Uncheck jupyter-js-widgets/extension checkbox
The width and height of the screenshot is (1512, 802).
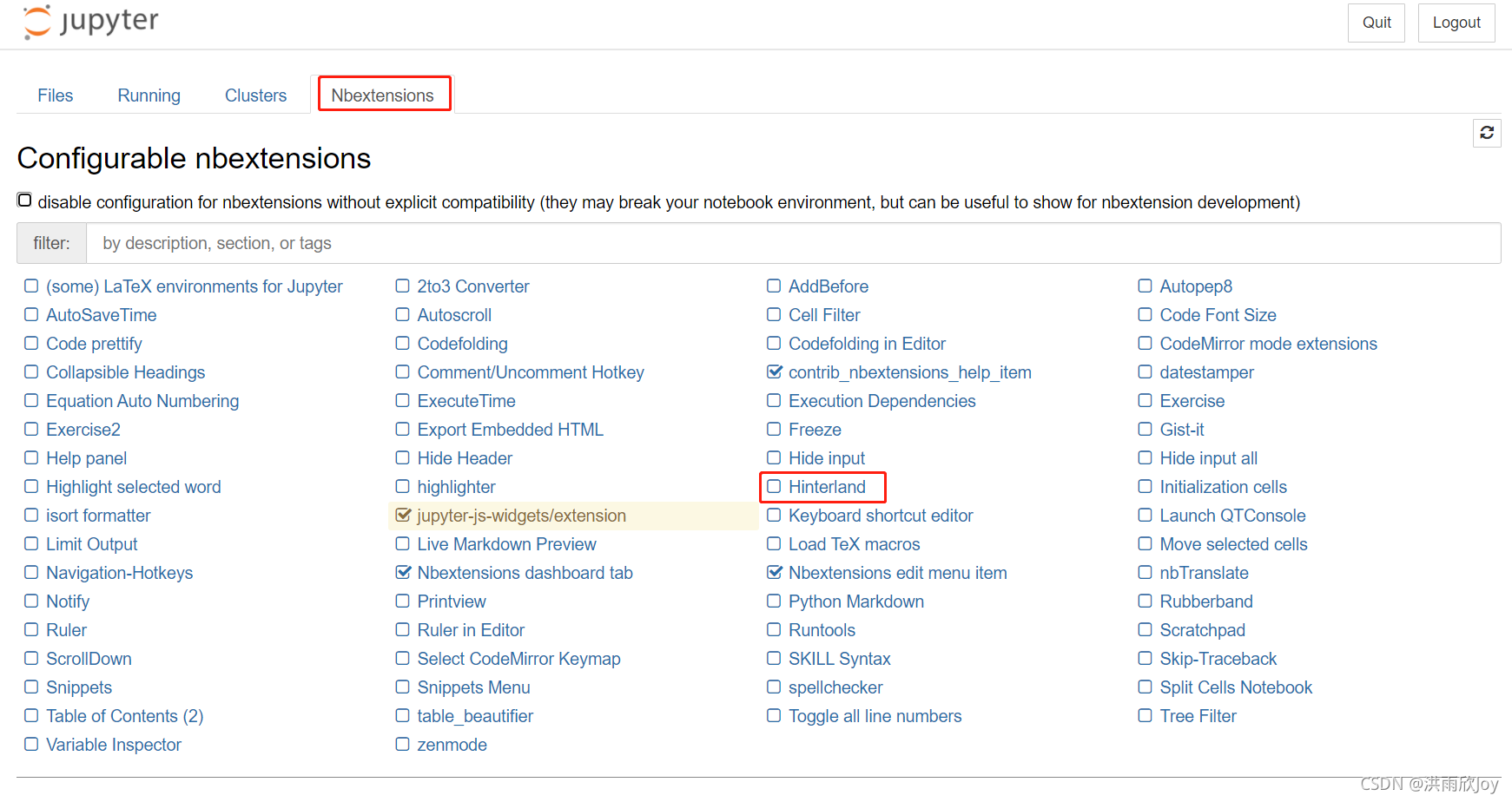[403, 515]
